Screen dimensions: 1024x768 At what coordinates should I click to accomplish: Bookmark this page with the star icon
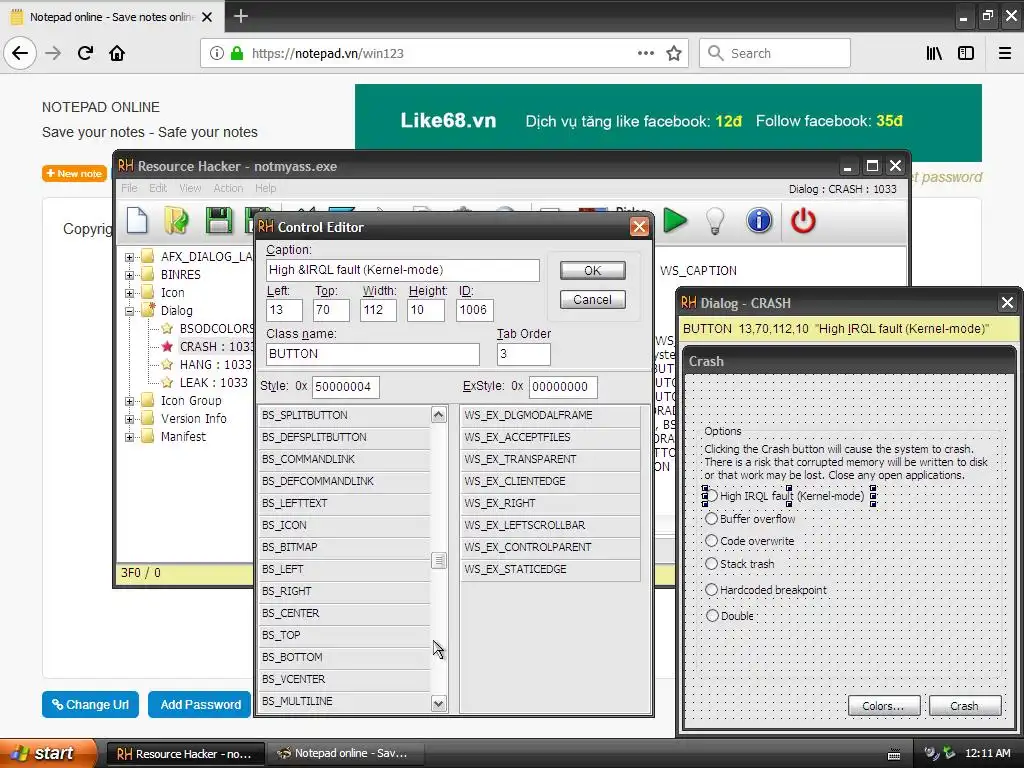[674, 53]
